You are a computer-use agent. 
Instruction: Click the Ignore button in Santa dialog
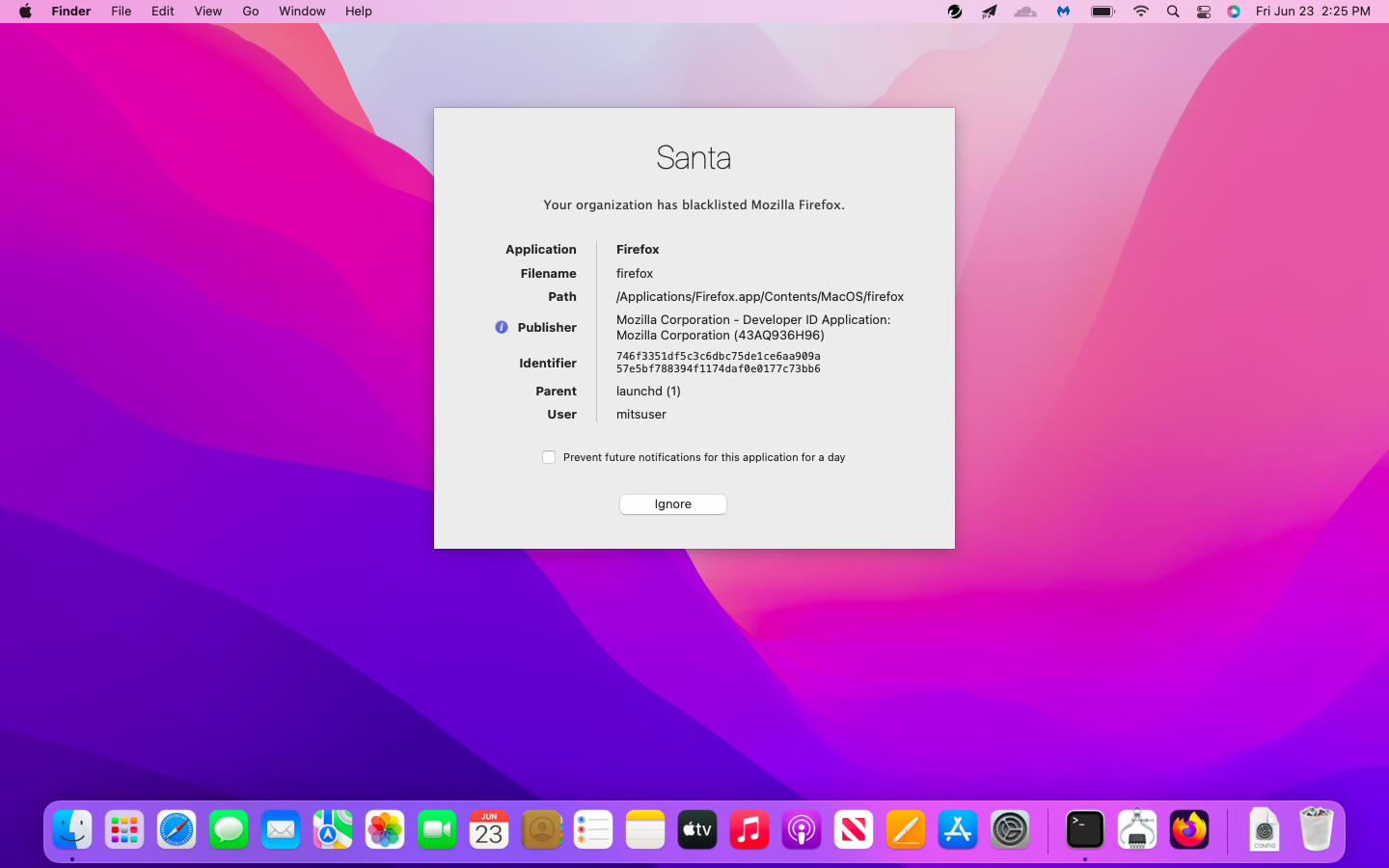[x=672, y=504]
